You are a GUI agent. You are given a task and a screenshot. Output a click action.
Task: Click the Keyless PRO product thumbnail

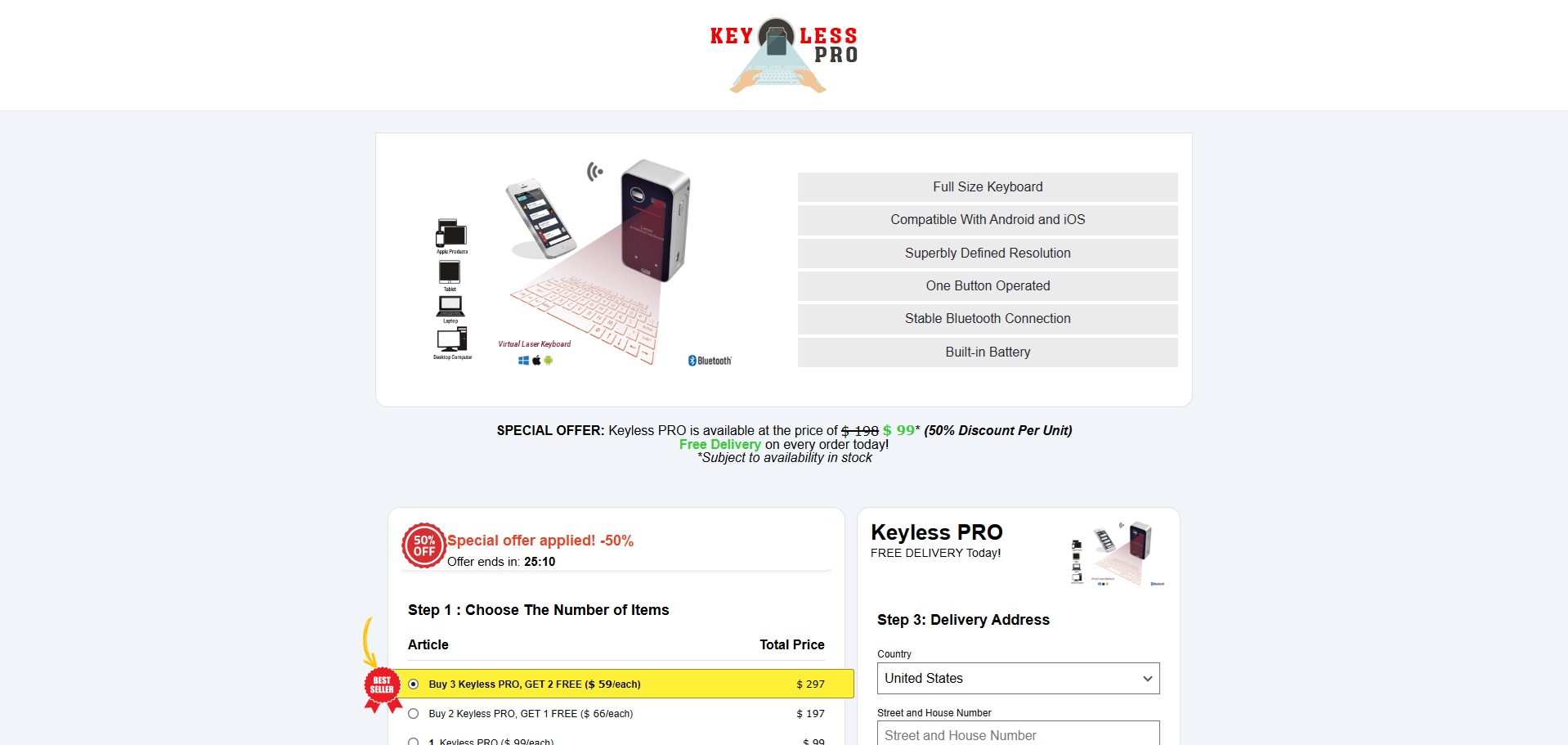(x=1118, y=554)
